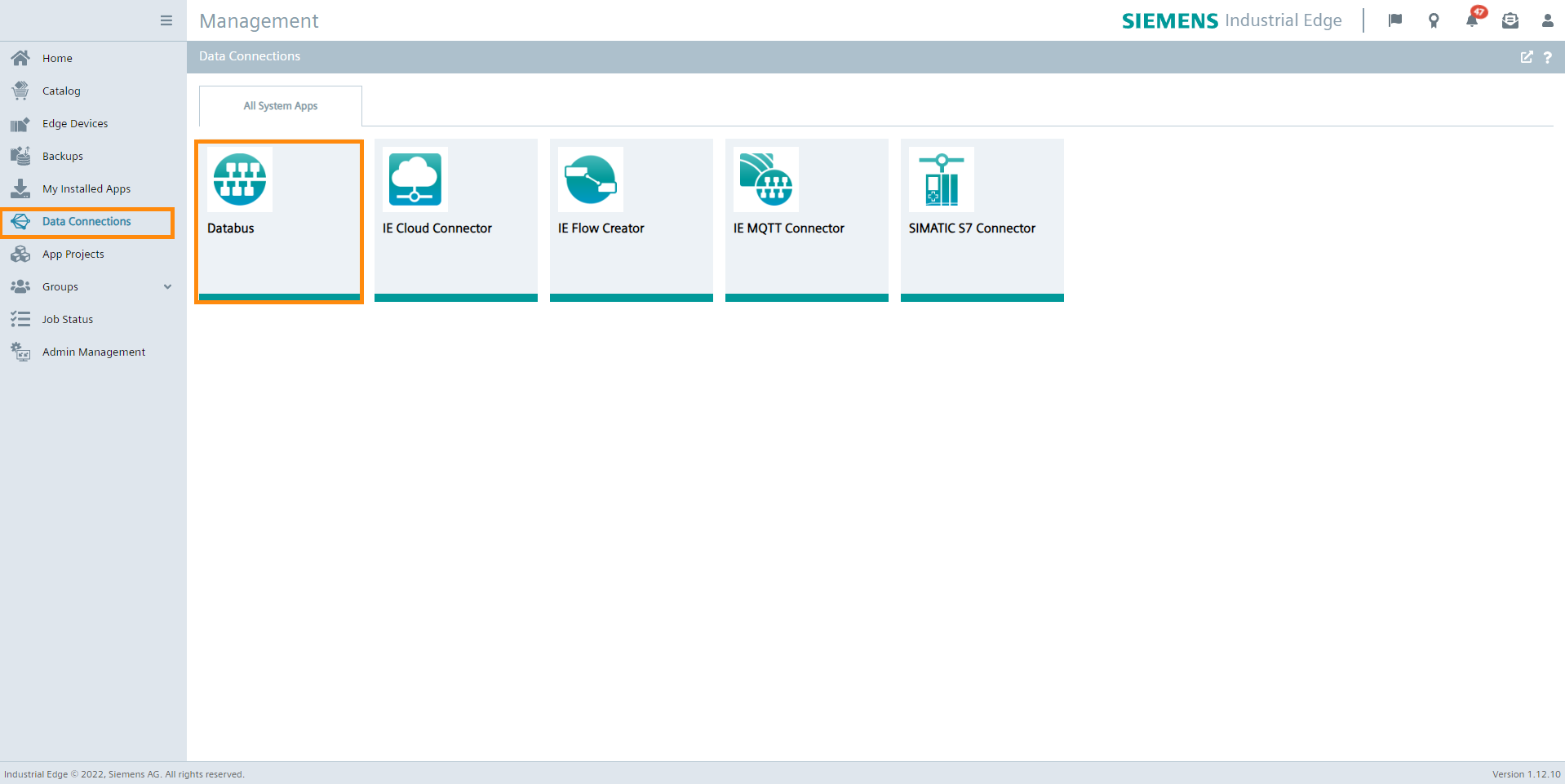The image size is (1565, 784).
Task: Expand the Groups menu chevron
Action: click(x=167, y=286)
